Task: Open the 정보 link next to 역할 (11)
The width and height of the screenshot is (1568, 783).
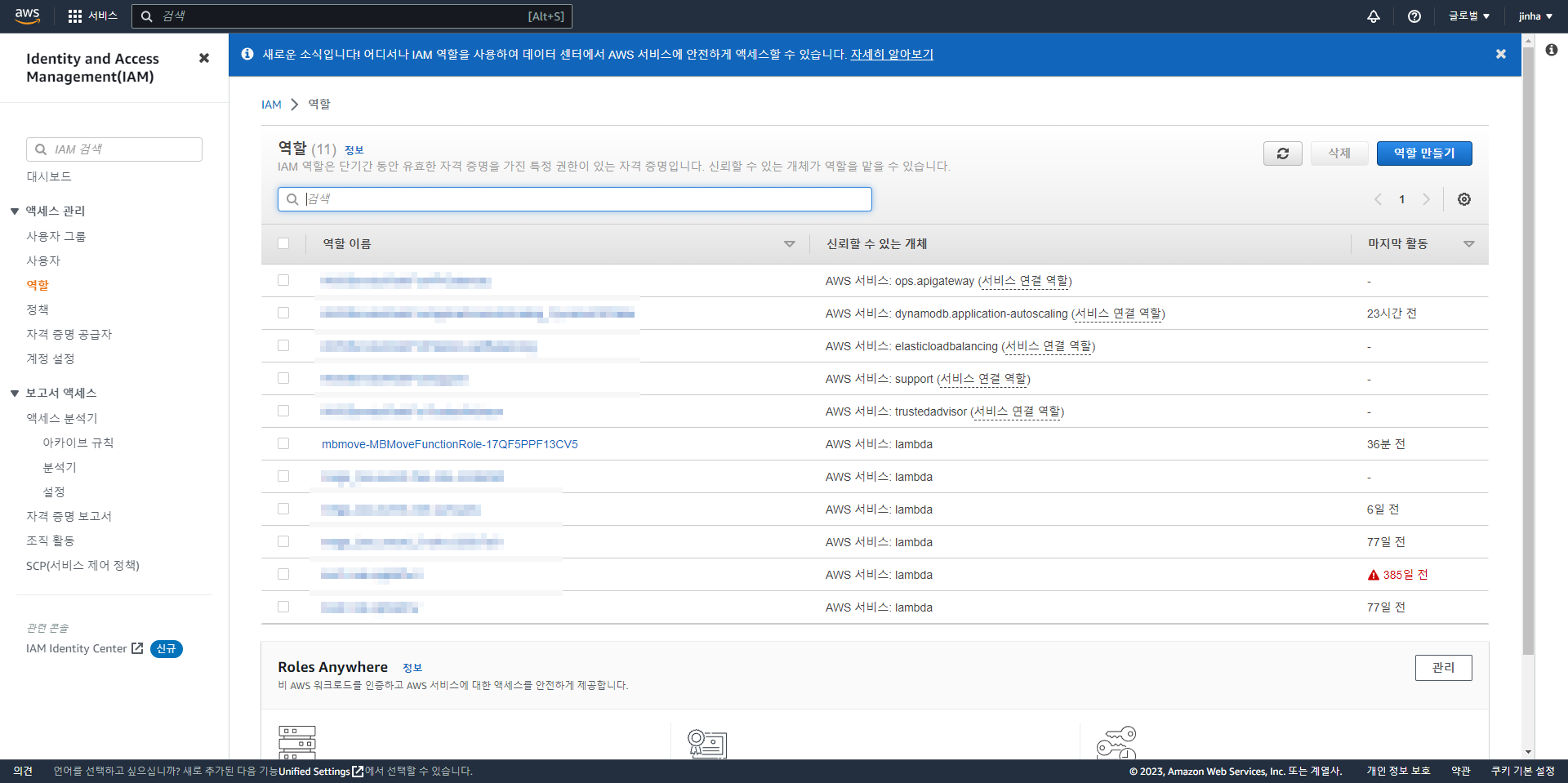Action: pyautogui.click(x=354, y=150)
